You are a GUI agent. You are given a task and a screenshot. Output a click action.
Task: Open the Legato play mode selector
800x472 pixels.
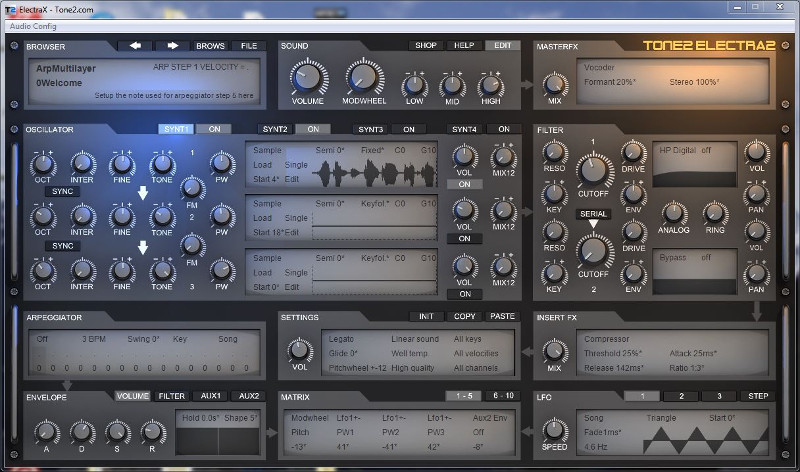341,339
